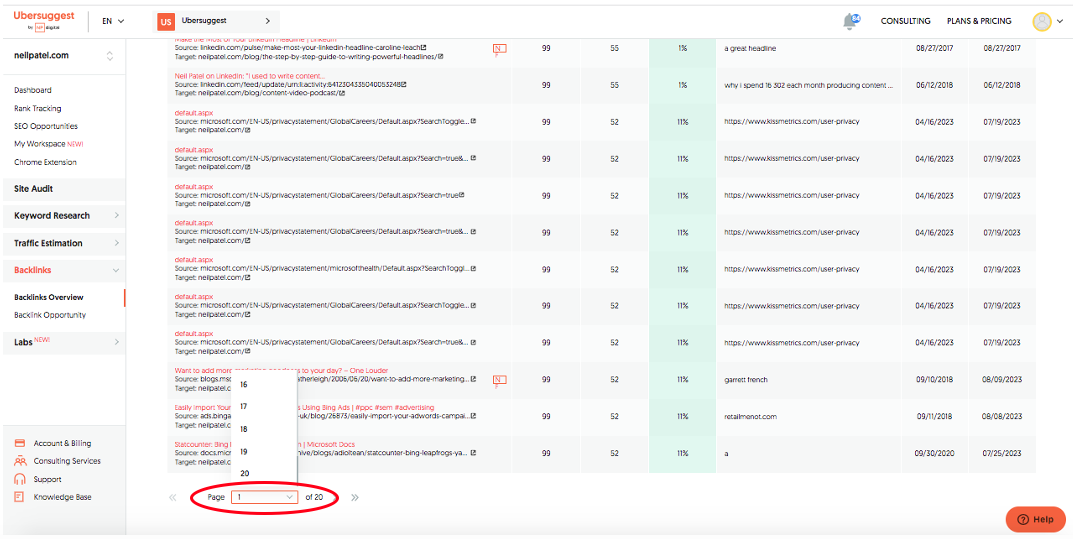This screenshot has height=539, width=1073.
Task: Click the Help button
Action: point(1035,519)
